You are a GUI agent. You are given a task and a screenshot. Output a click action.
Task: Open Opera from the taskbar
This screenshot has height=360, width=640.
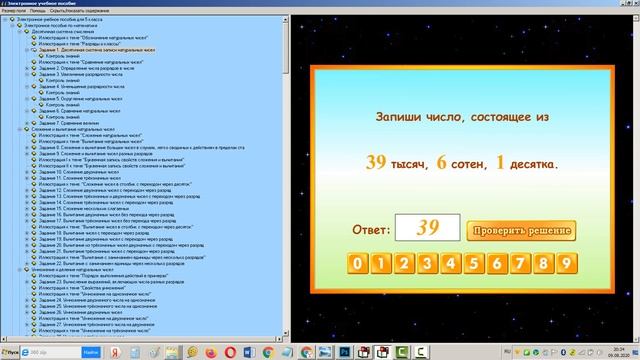230,352
